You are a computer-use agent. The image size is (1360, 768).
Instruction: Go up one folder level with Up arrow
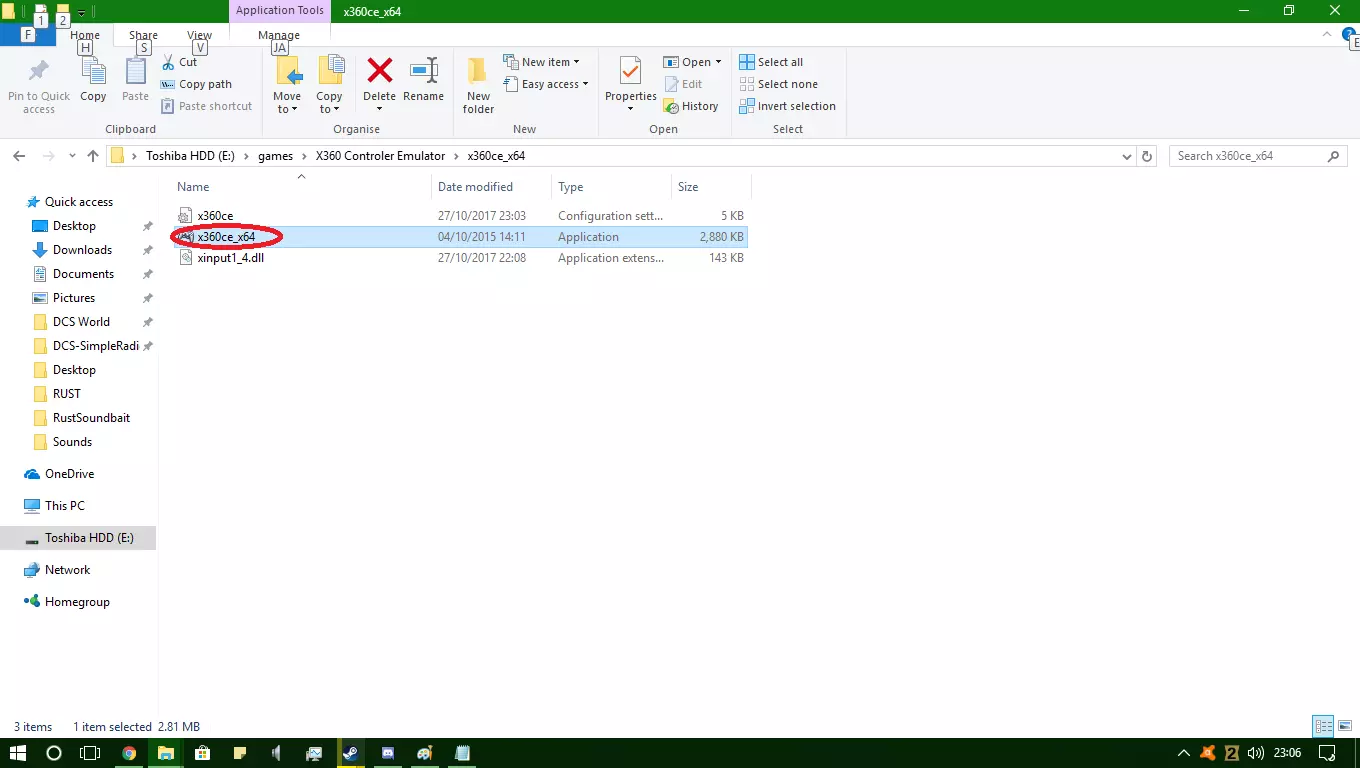93,156
